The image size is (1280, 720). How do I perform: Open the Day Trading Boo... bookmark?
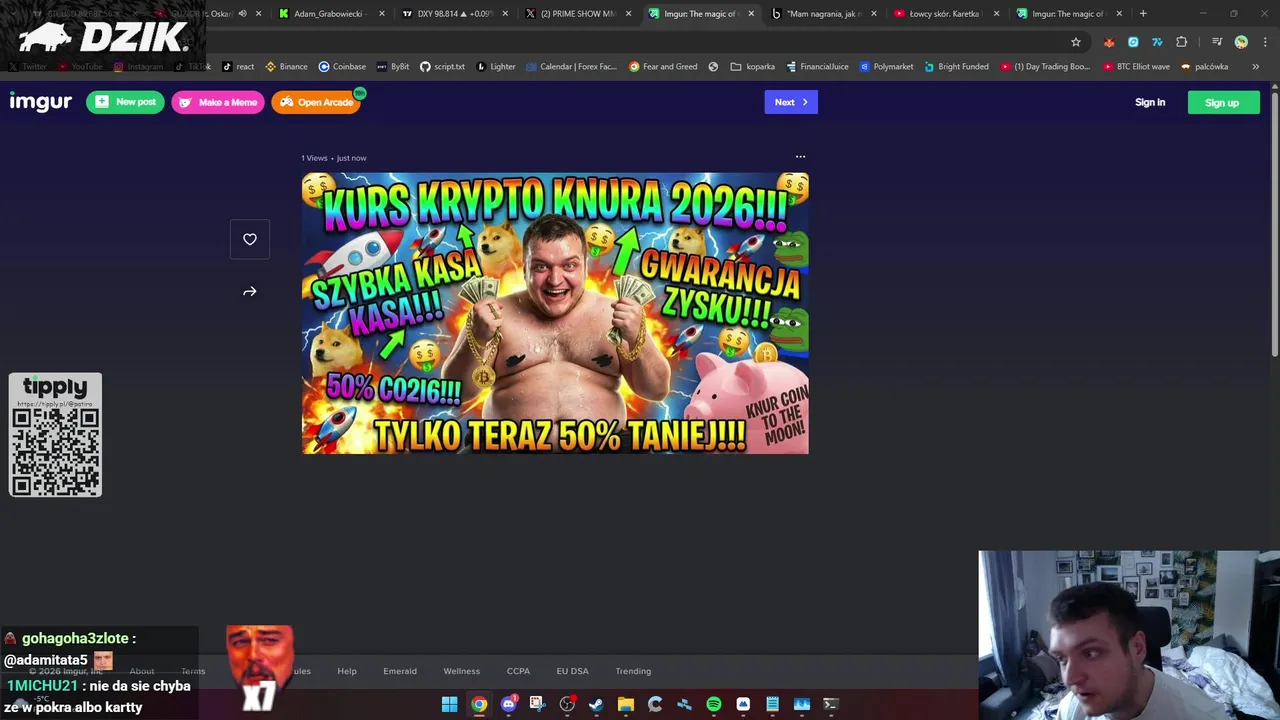coord(1045,67)
